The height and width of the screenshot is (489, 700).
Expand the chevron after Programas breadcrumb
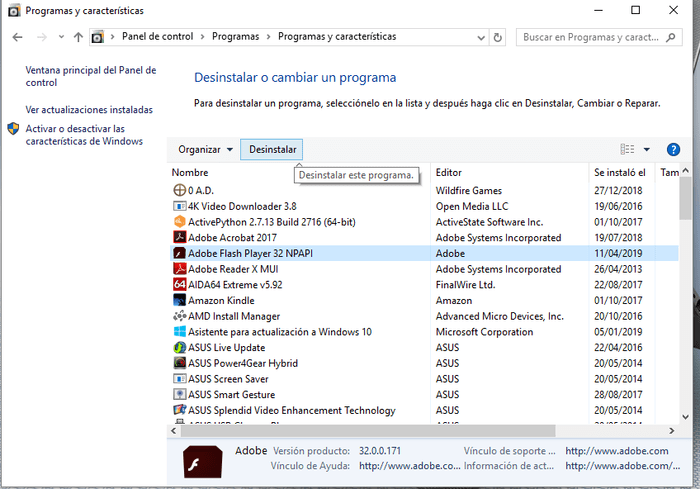coord(268,37)
